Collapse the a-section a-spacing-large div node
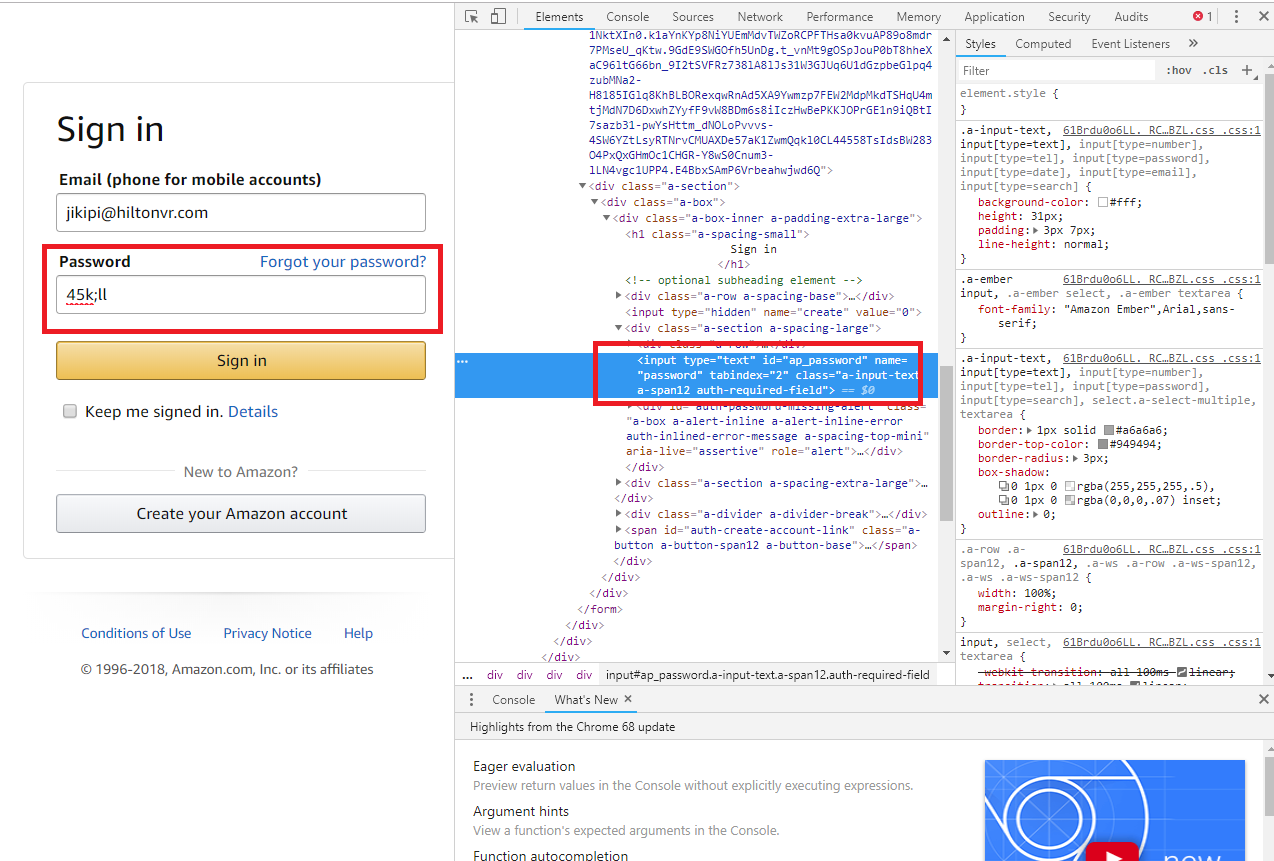Viewport: 1274px width, 861px height. point(619,328)
